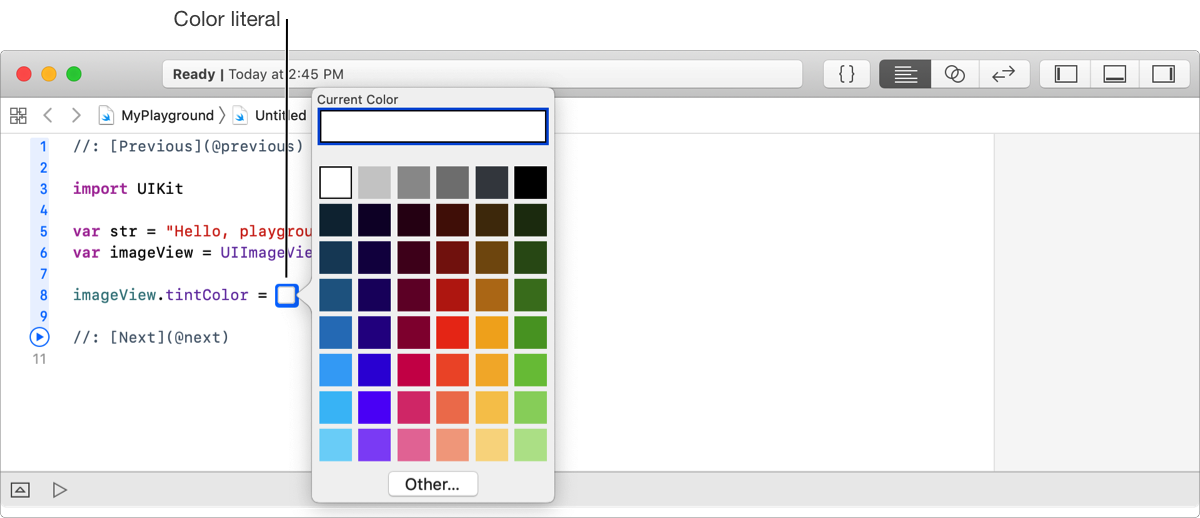The height and width of the screenshot is (518, 1200).
Task: Show debug area using bottom-left triangle button
Action: click(x=21, y=489)
